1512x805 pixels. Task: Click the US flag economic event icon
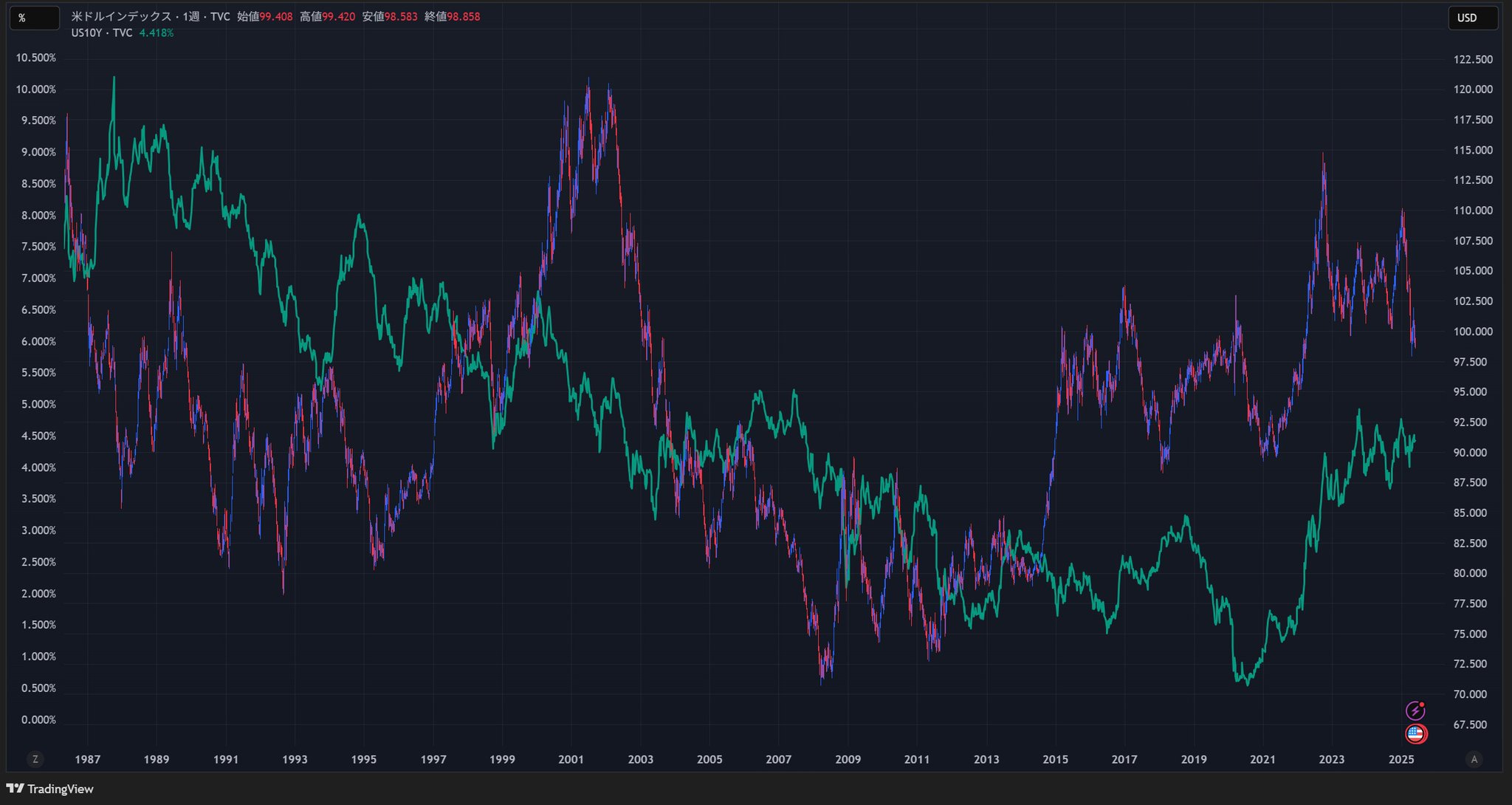click(x=1415, y=733)
